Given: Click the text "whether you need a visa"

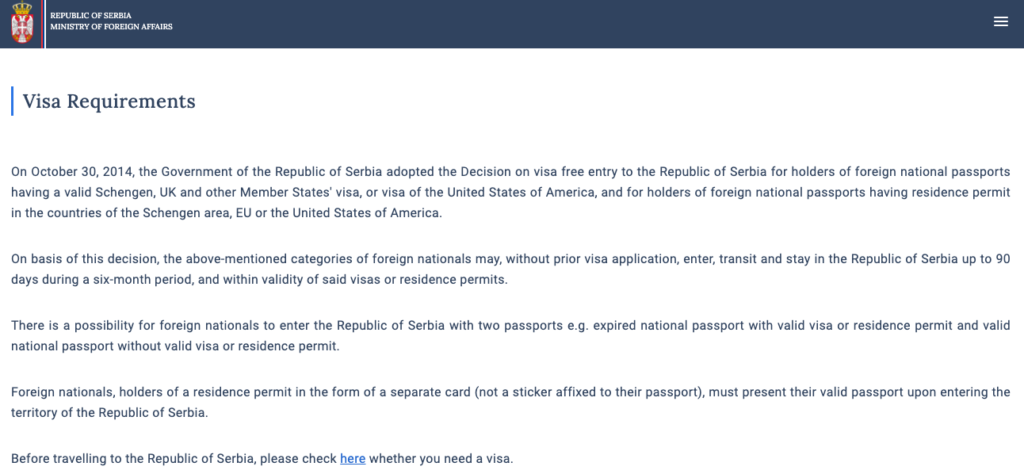Looking at the screenshot, I should (x=441, y=459).
